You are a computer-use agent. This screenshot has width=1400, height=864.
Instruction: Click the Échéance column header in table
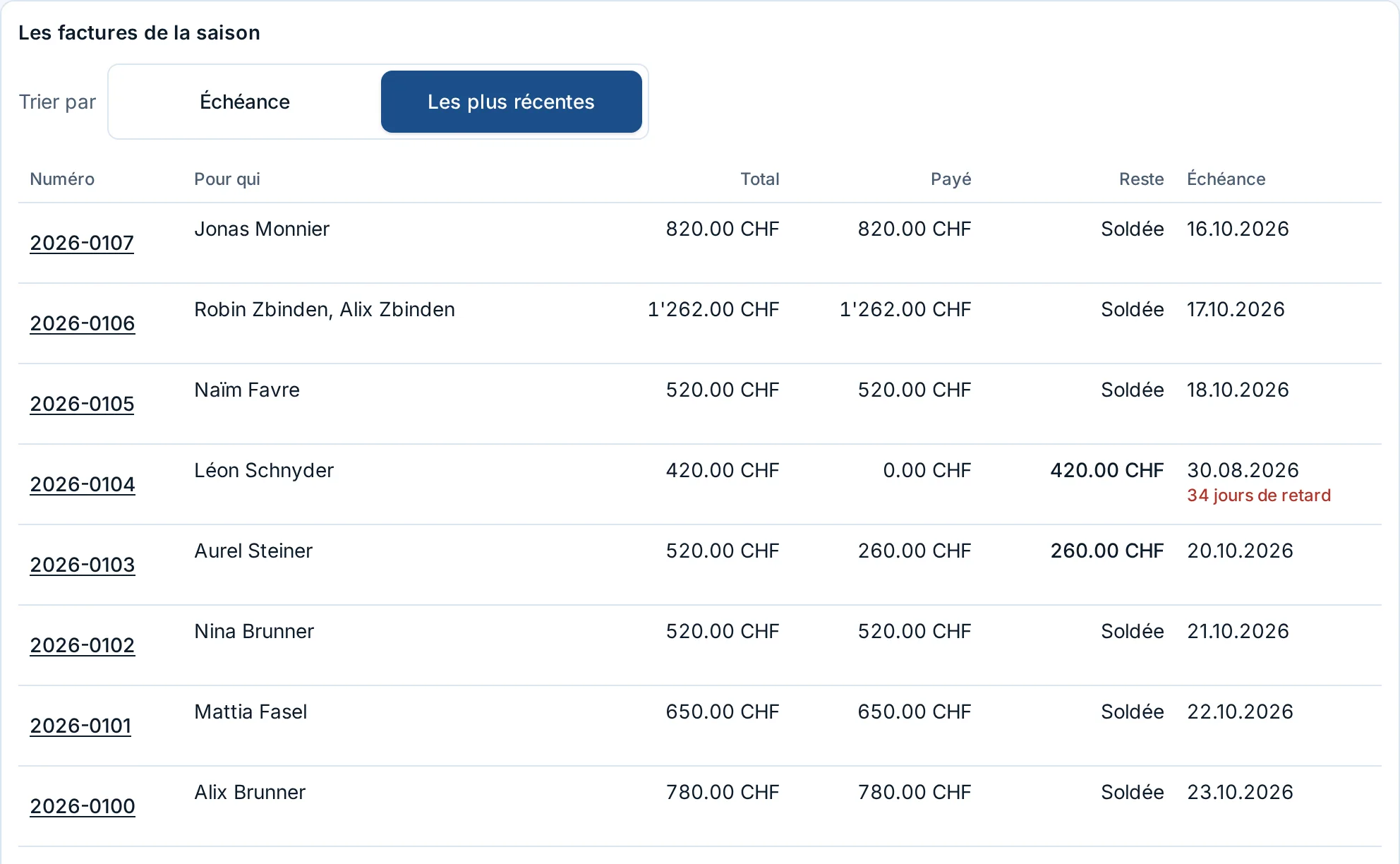(x=1226, y=179)
